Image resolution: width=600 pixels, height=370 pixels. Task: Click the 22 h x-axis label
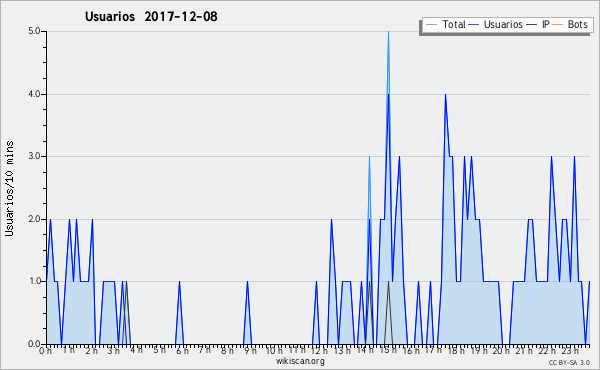(547, 350)
